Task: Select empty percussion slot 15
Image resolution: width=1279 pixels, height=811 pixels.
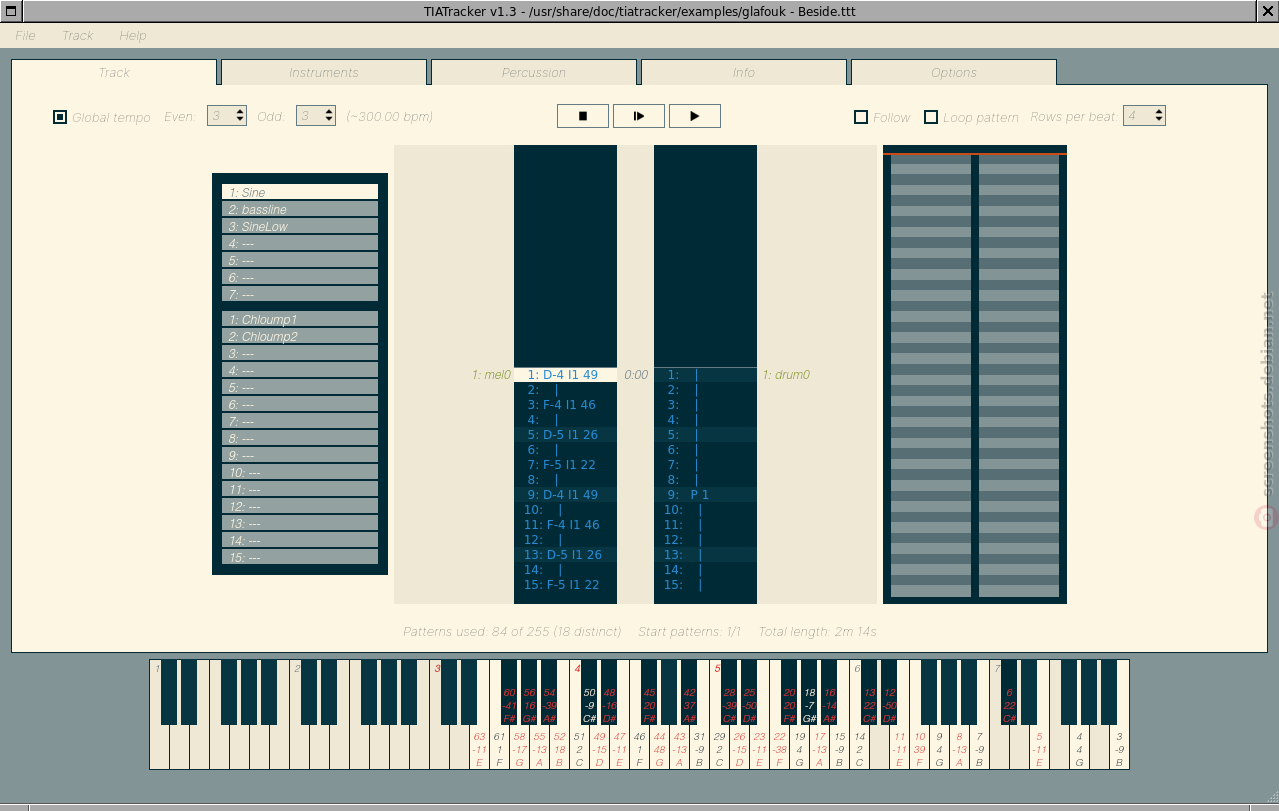Action: (300, 557)
